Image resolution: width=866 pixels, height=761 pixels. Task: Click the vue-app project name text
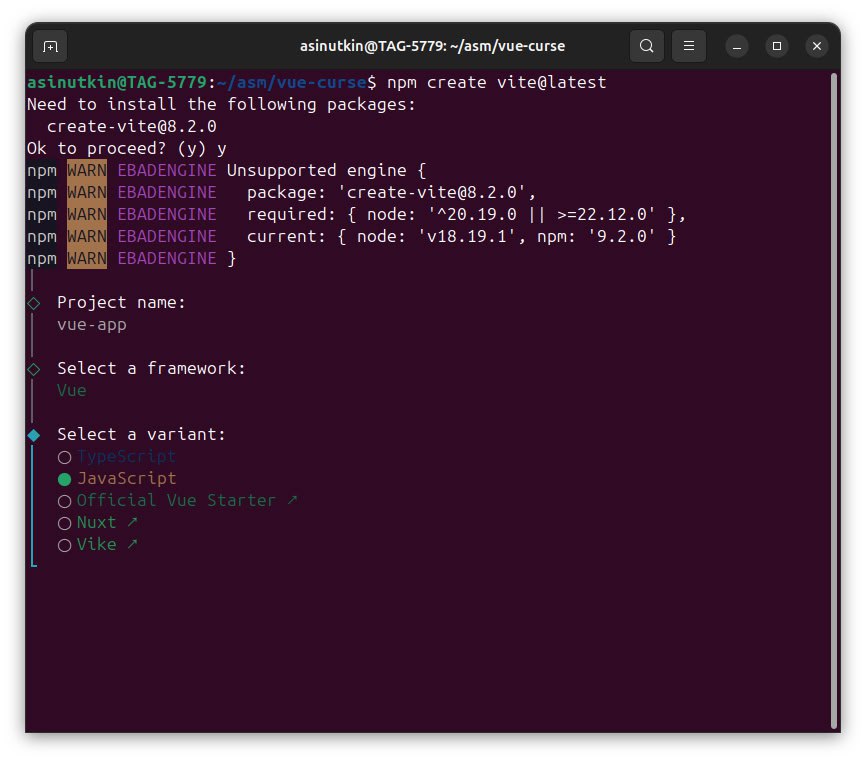point(92,325)
